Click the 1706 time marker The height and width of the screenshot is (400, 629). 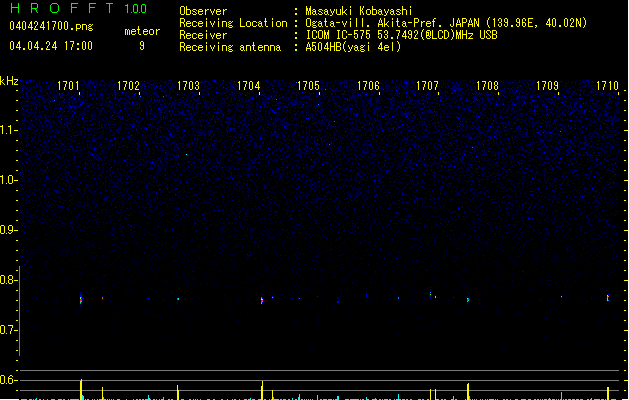coord(368,86)
